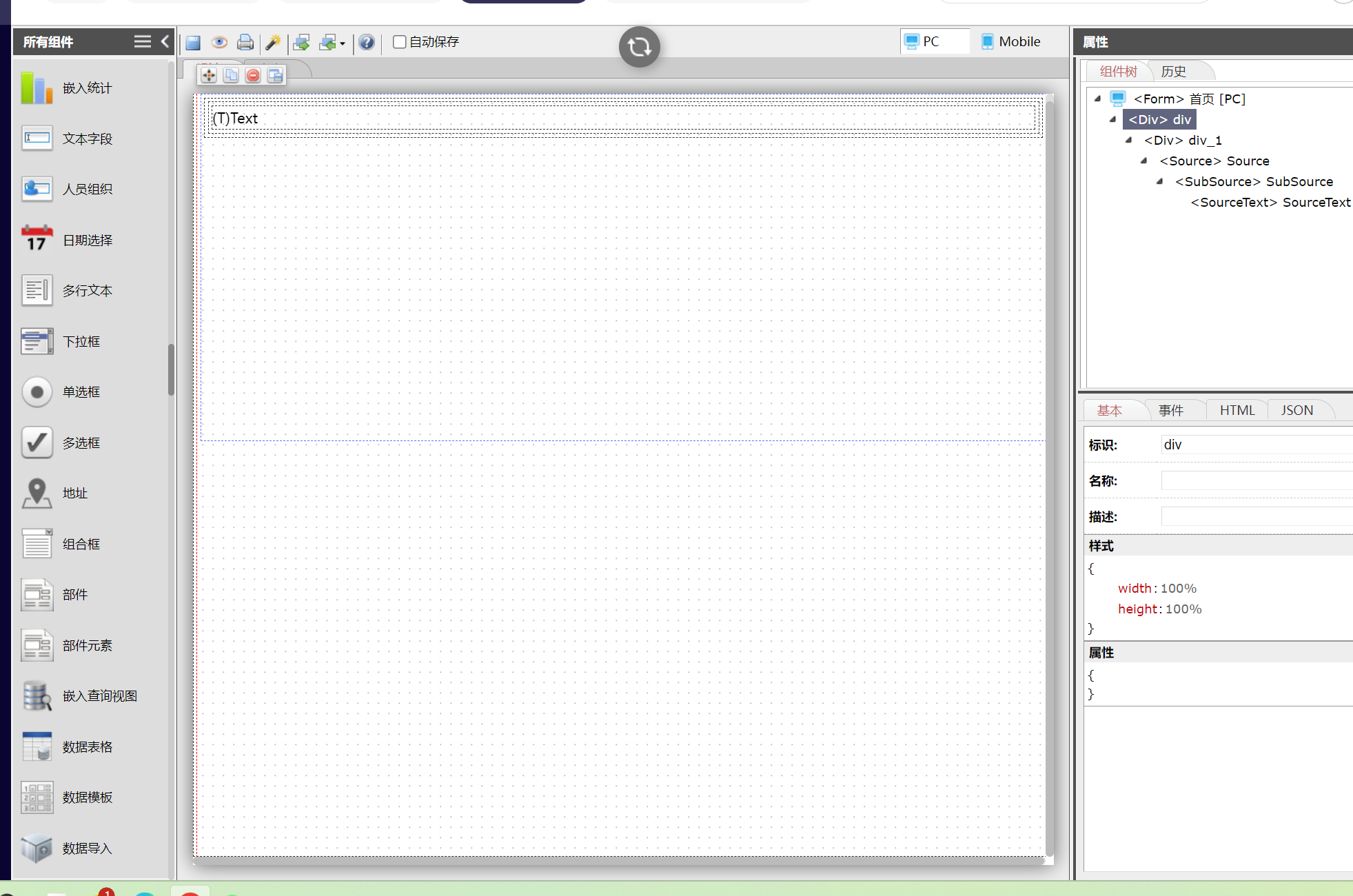Open the 历史 tab
Image resolution: width=1353 pixels, height=896 pixels.
1173,71
